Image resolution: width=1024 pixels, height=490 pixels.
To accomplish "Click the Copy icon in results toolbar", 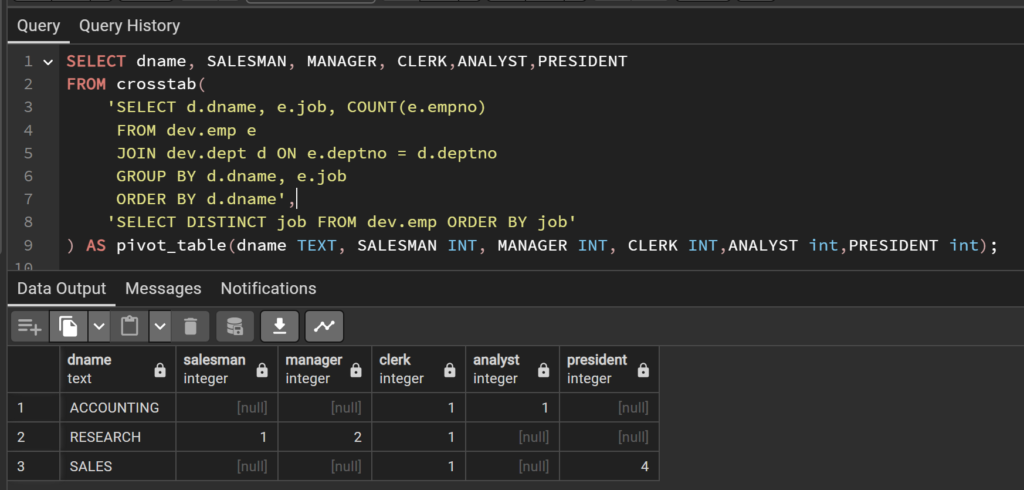I will [x=68, y=326].
